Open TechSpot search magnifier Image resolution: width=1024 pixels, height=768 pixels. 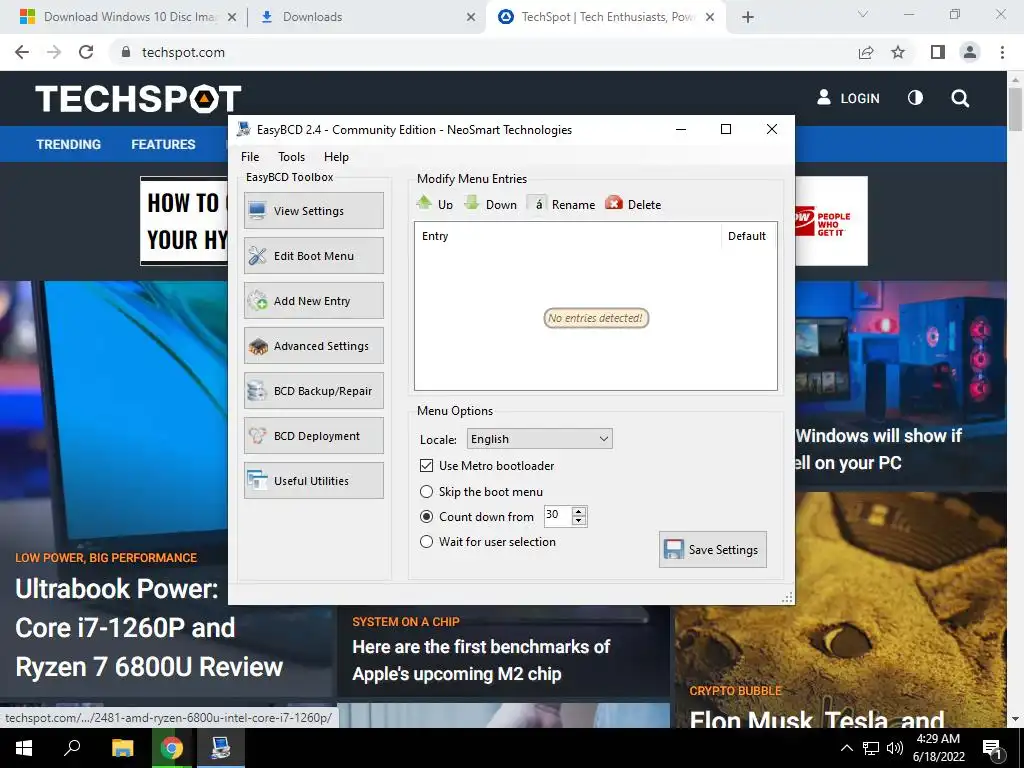[x=960, y=99]
